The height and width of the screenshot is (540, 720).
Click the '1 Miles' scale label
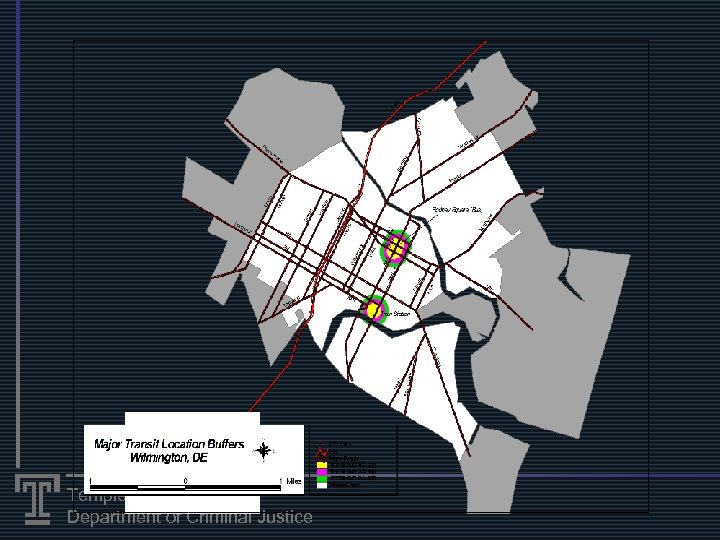click(x=290, y=481)
